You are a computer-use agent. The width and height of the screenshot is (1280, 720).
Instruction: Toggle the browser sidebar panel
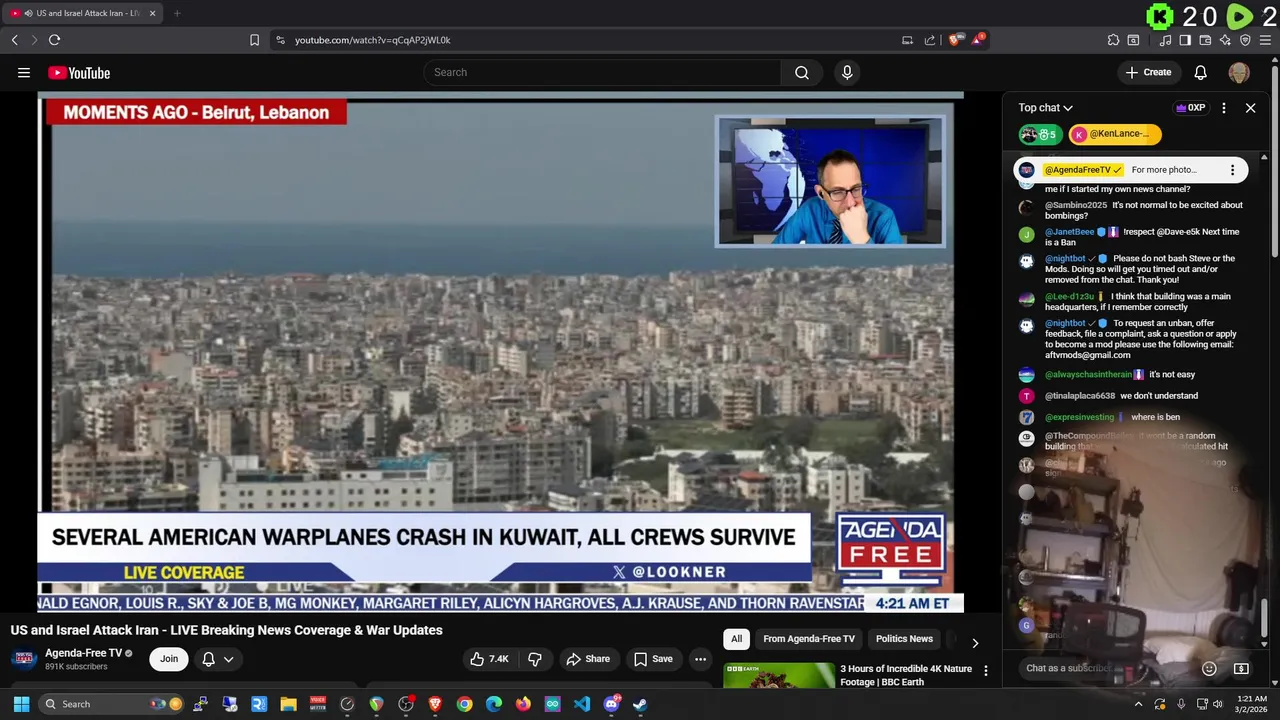click(x=1185, y=40)
